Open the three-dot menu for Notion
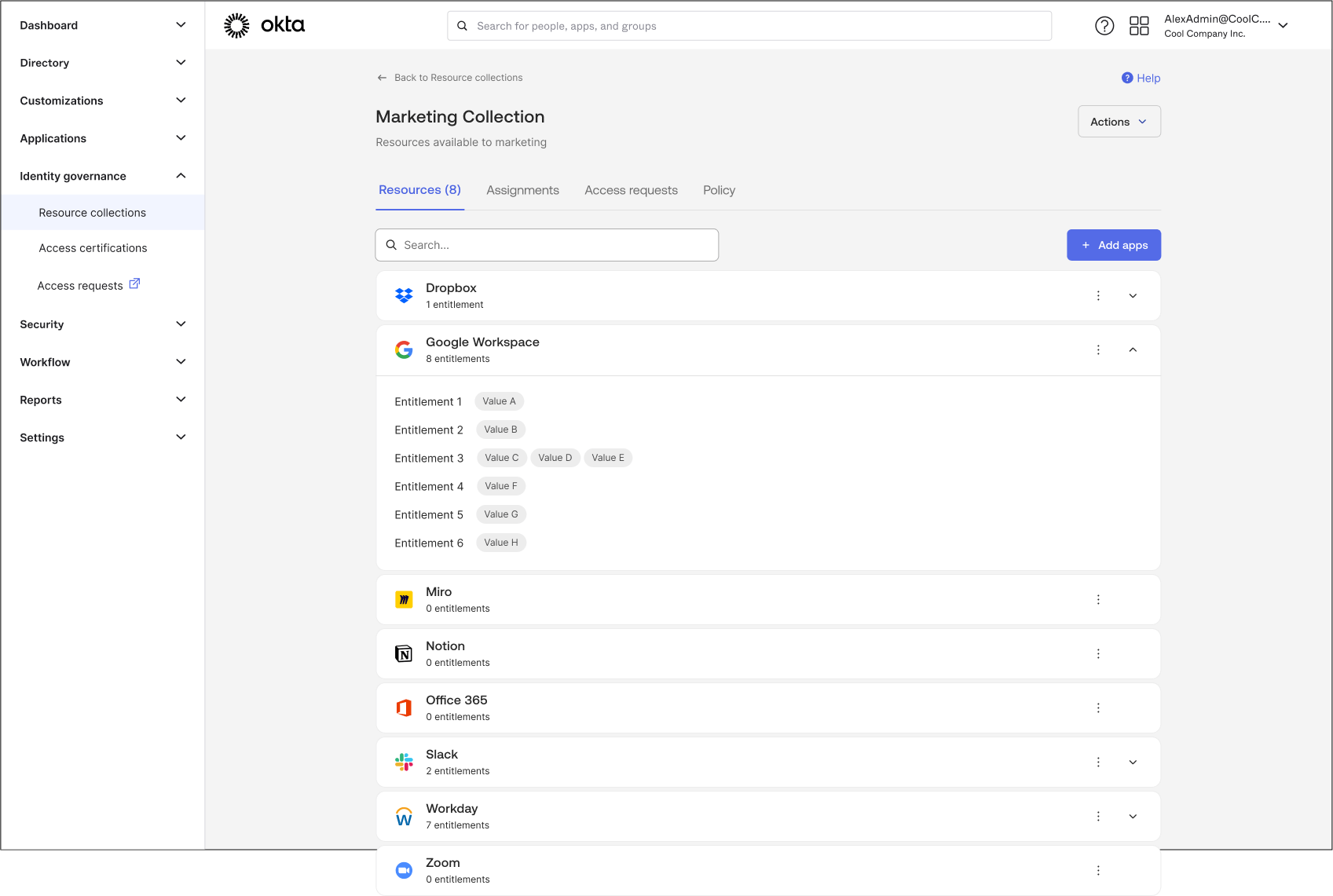1333x896 pixels. pyautogui.click(x=1098, y=653)
